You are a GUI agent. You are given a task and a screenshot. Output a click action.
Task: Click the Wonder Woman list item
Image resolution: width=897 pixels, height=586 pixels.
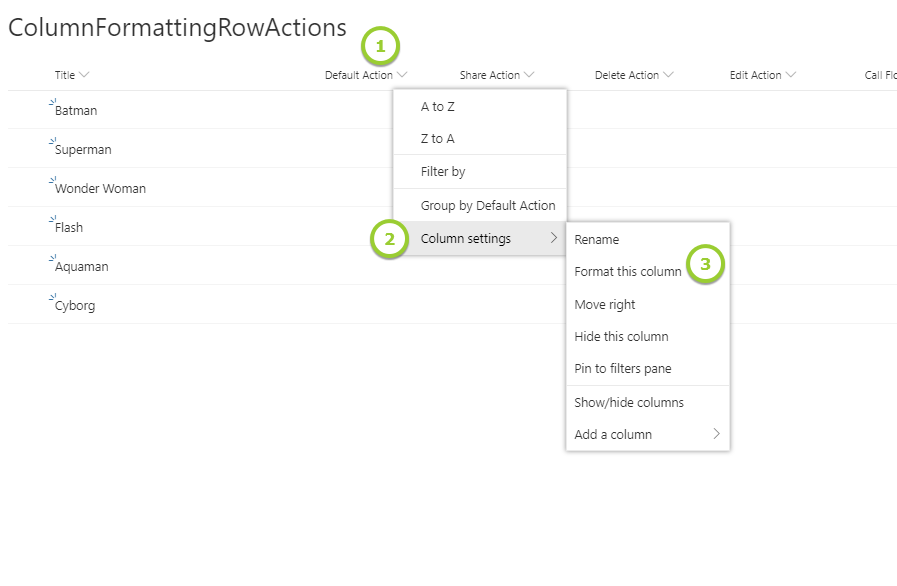(x=100, y=189)
